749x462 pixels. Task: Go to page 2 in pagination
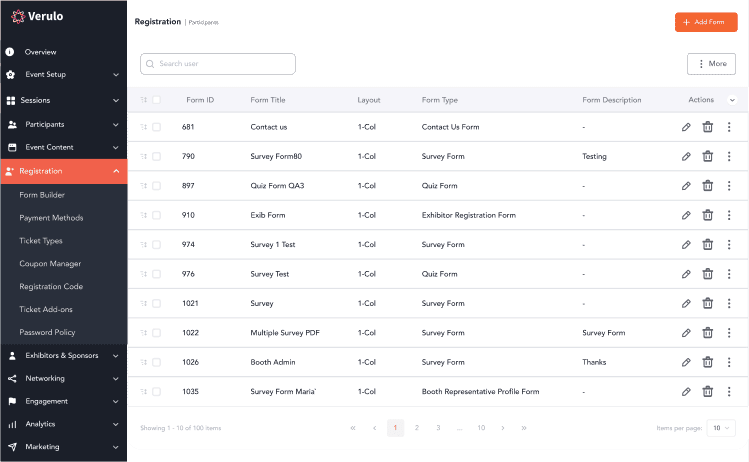(x=417, y=428)
